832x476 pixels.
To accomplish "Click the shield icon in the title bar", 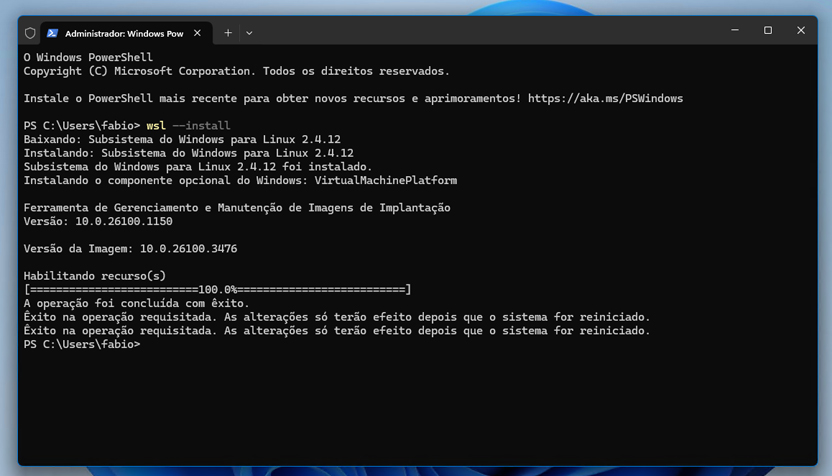I will pos(30,33).
